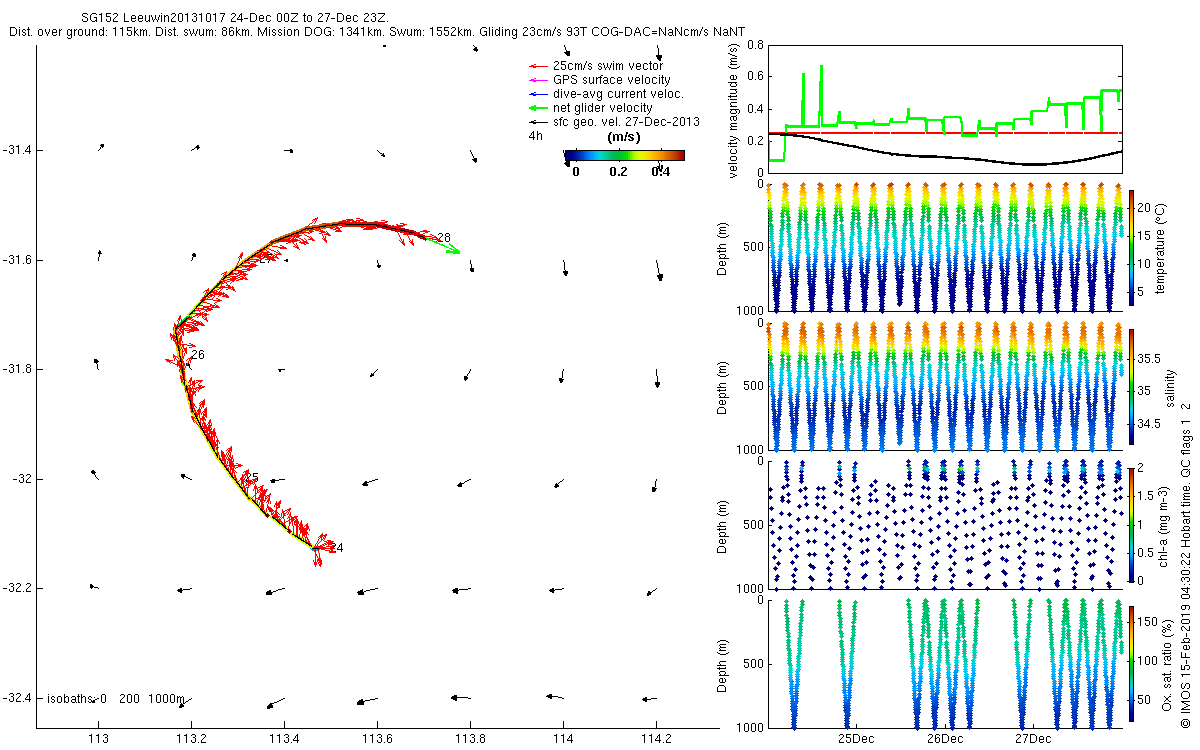Click the '-31.4' latitude tick label
Image resolution: width=1200 pixels, height=750 pixels.
18,150
